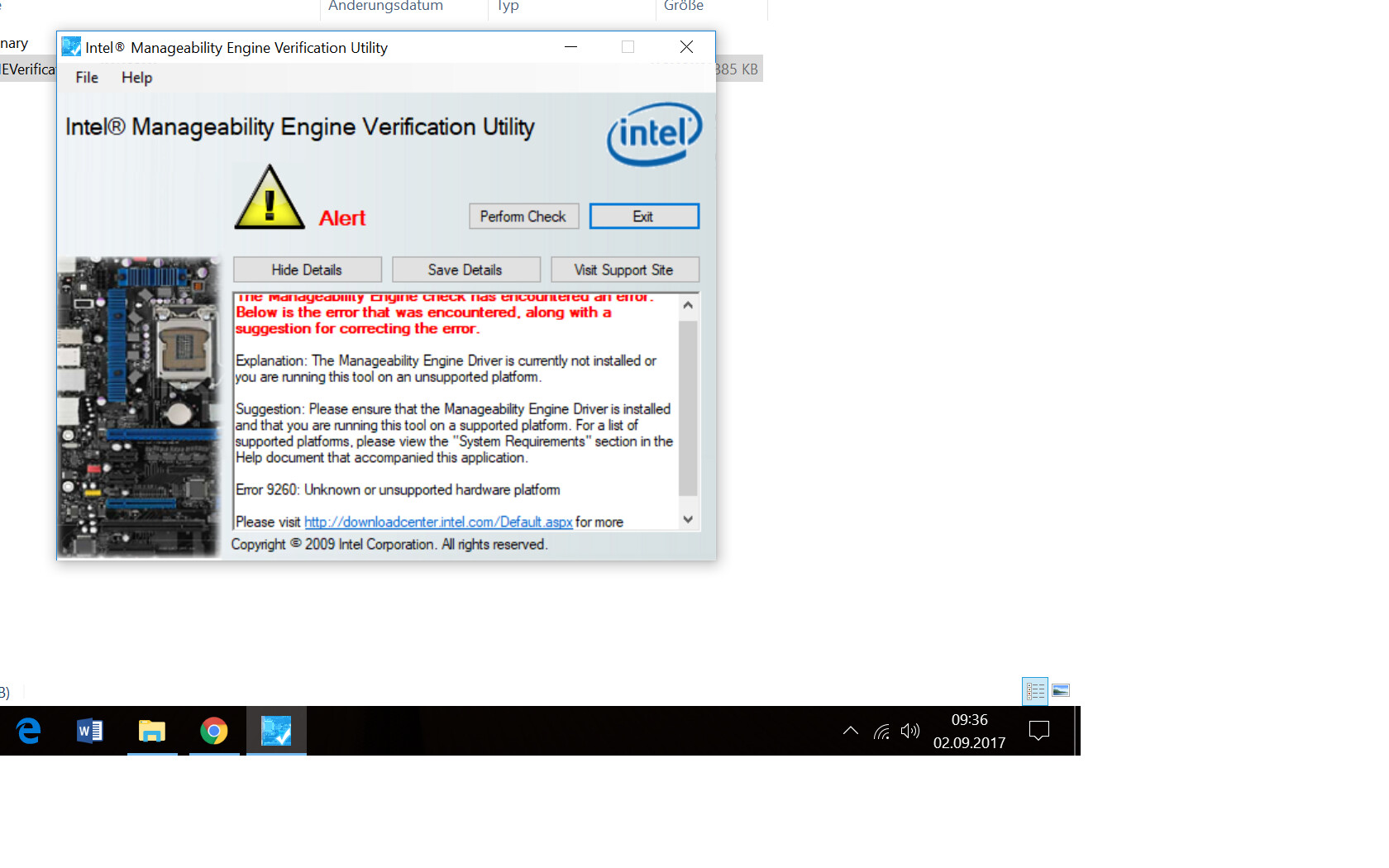Click Save Details button
Viewport: 1389px width, 868px height.
465,270
